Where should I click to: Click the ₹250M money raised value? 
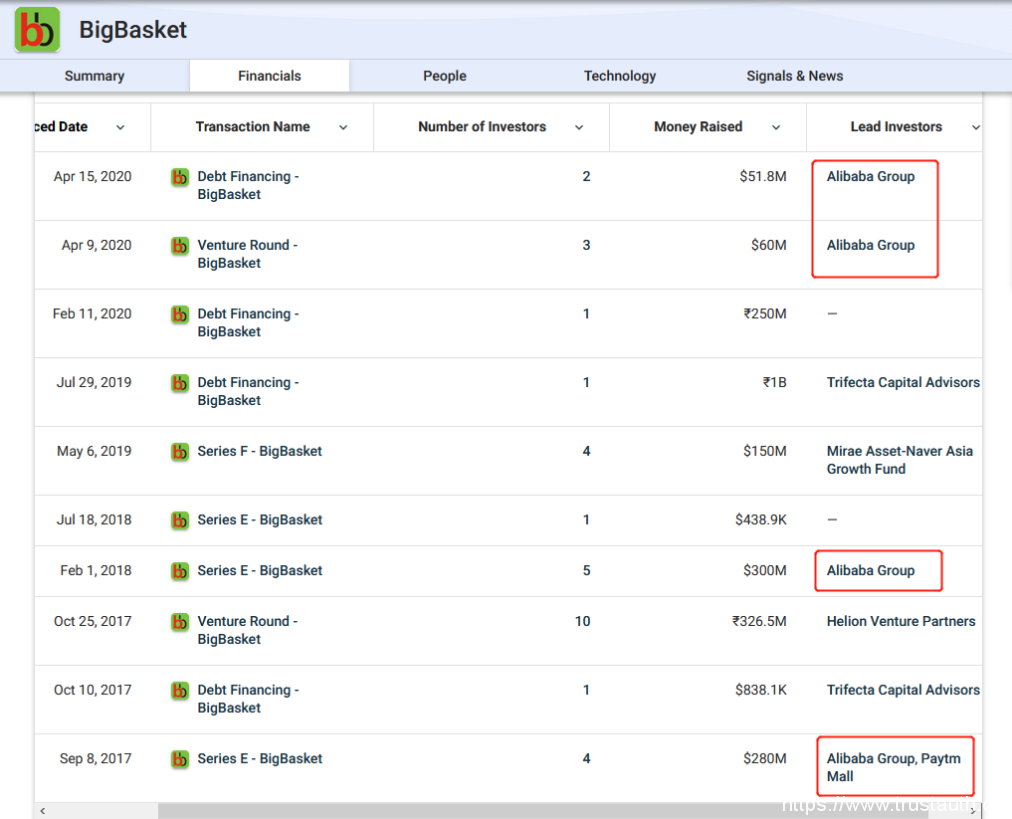[x=765, y=314]
